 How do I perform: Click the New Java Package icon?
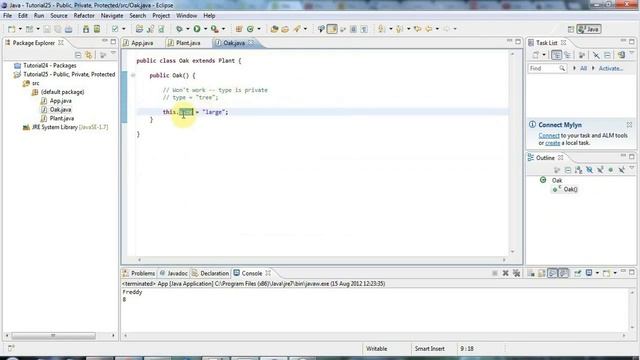click(x=239, y=29)
